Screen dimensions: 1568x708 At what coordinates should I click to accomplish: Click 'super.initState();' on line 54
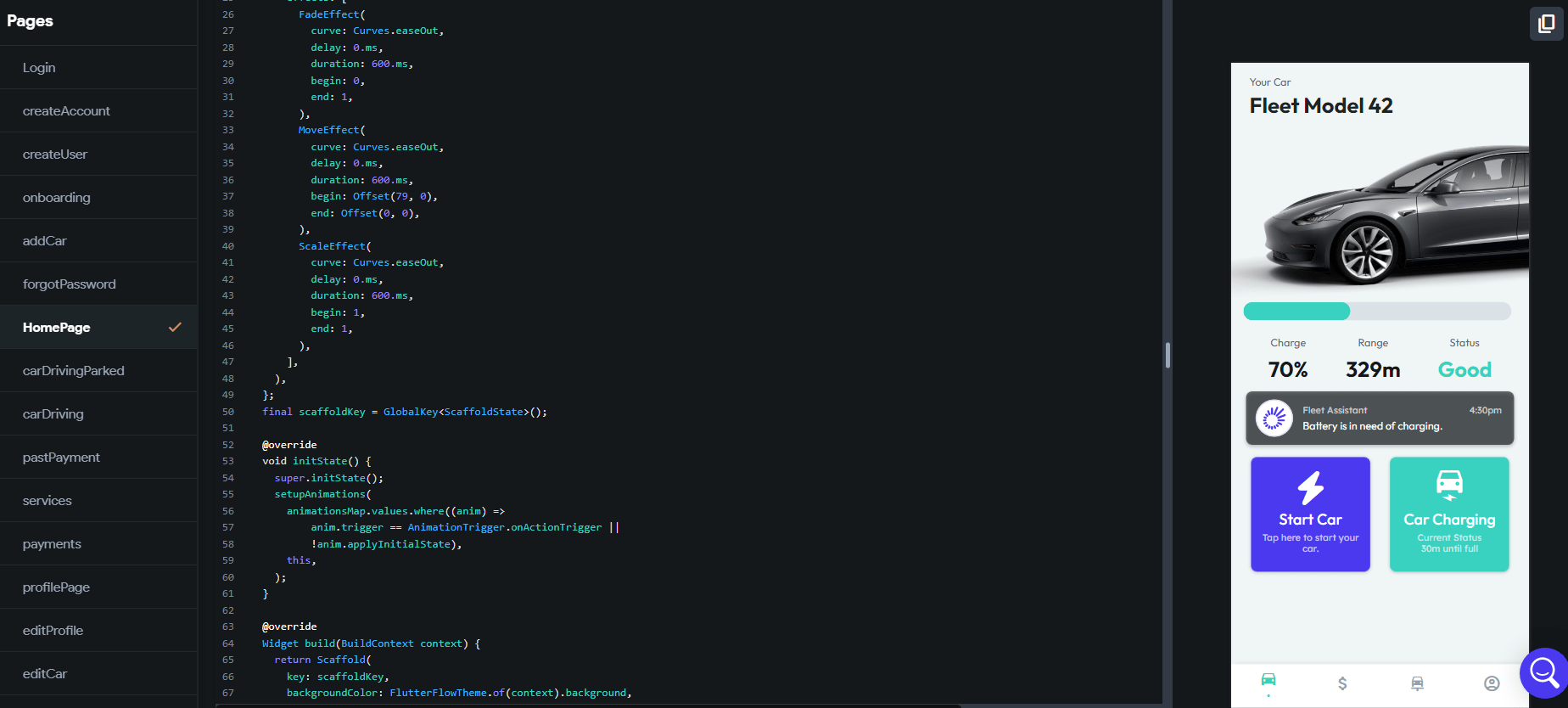[x=329, y=478]
